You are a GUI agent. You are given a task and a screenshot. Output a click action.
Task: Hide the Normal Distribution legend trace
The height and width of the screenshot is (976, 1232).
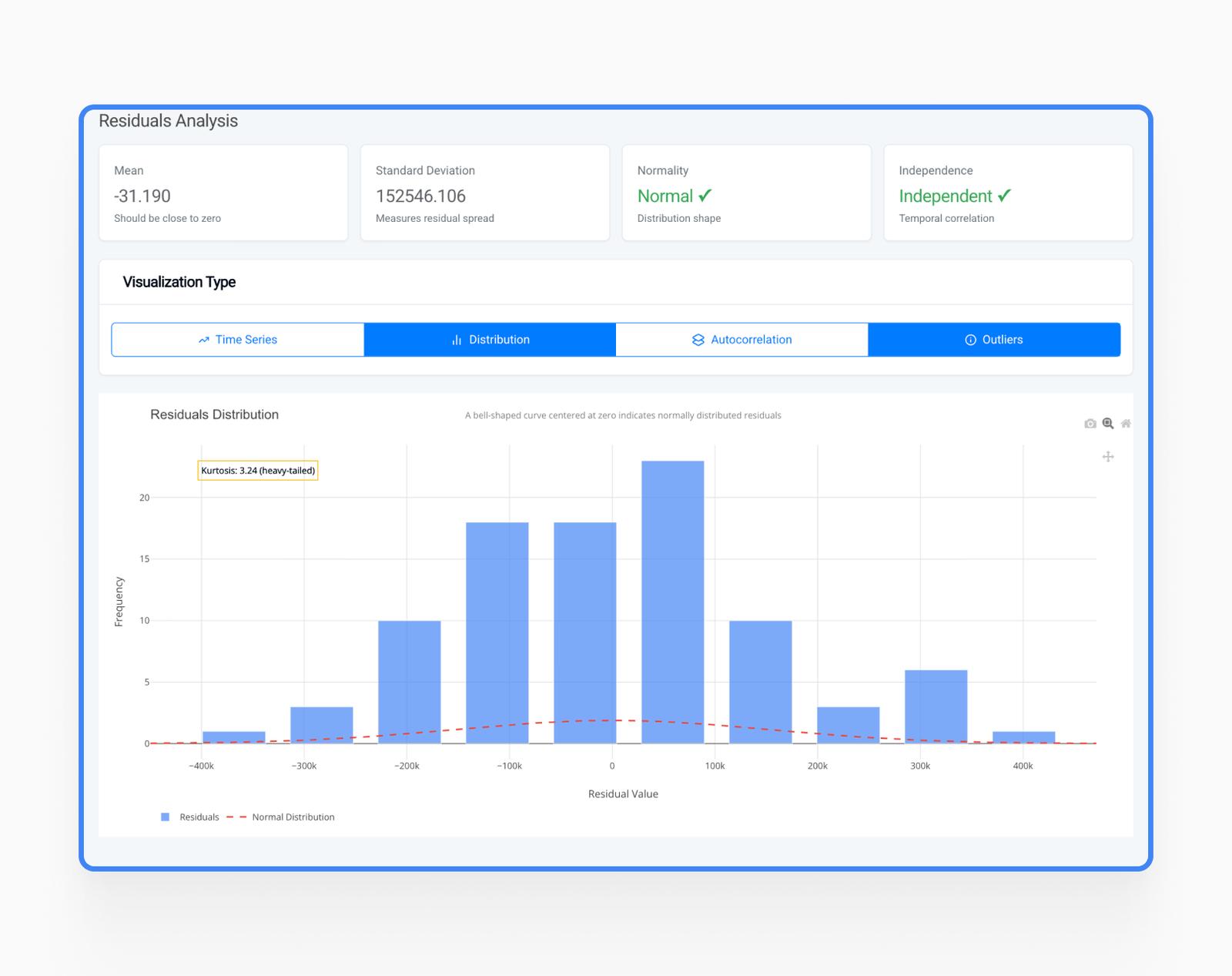[293, 817]
